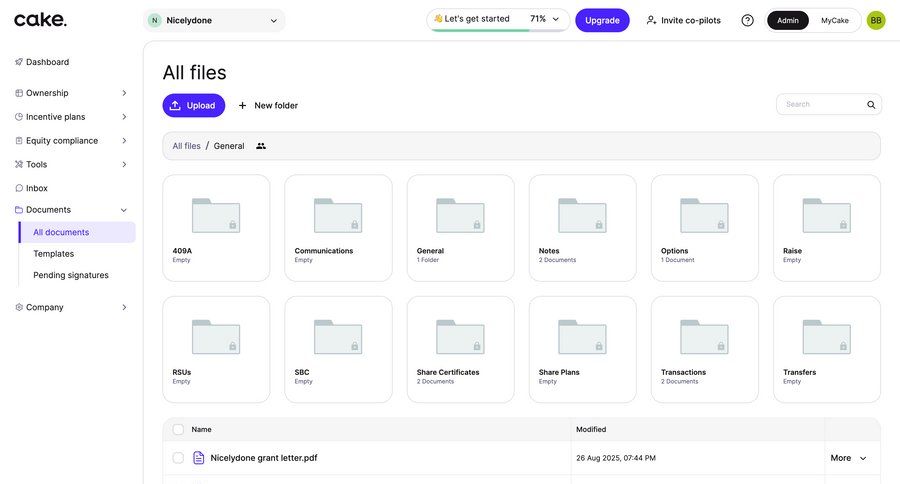Click the Communications folder name
Screen dimensions: 900x484
click(324, 251)
